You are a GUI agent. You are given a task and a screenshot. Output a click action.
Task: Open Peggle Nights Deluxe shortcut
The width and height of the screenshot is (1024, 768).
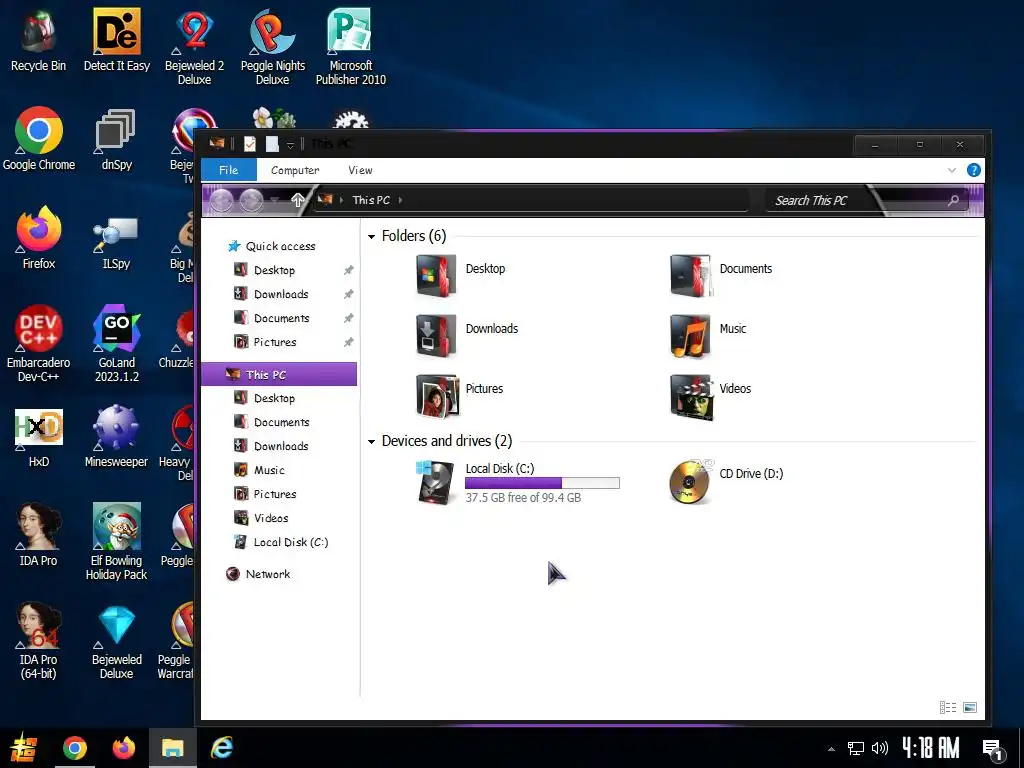click(272, 47)
